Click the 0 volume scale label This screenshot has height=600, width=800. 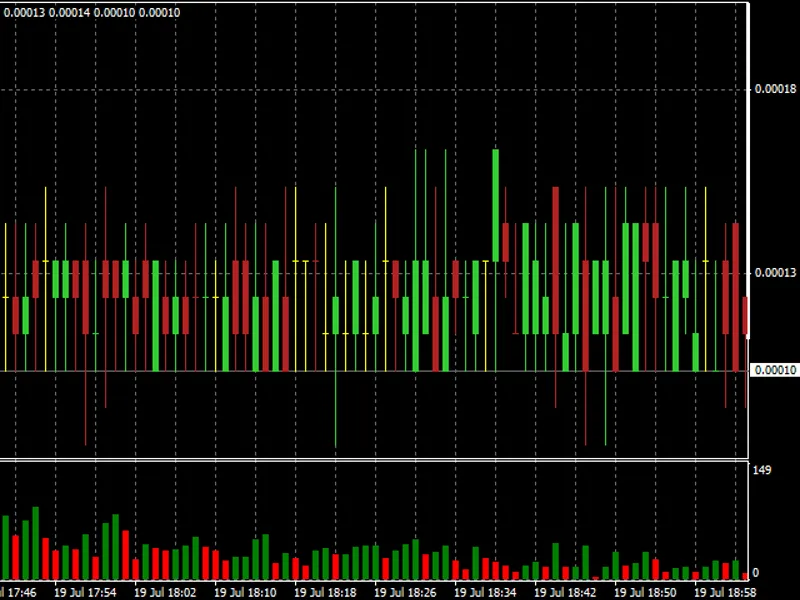tap(756, 573)
